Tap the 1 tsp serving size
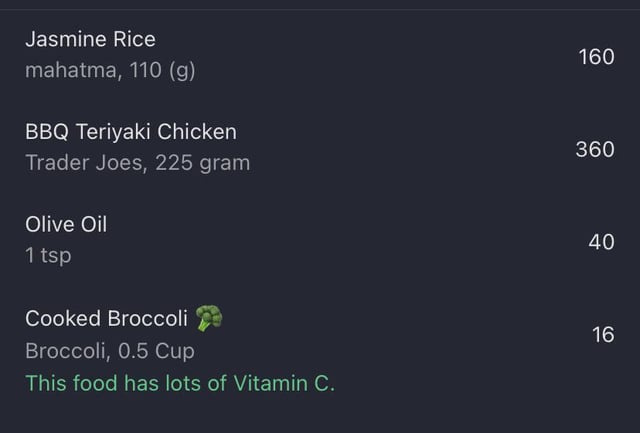Viewport: 640px width, 433px height. pos(48,256)
